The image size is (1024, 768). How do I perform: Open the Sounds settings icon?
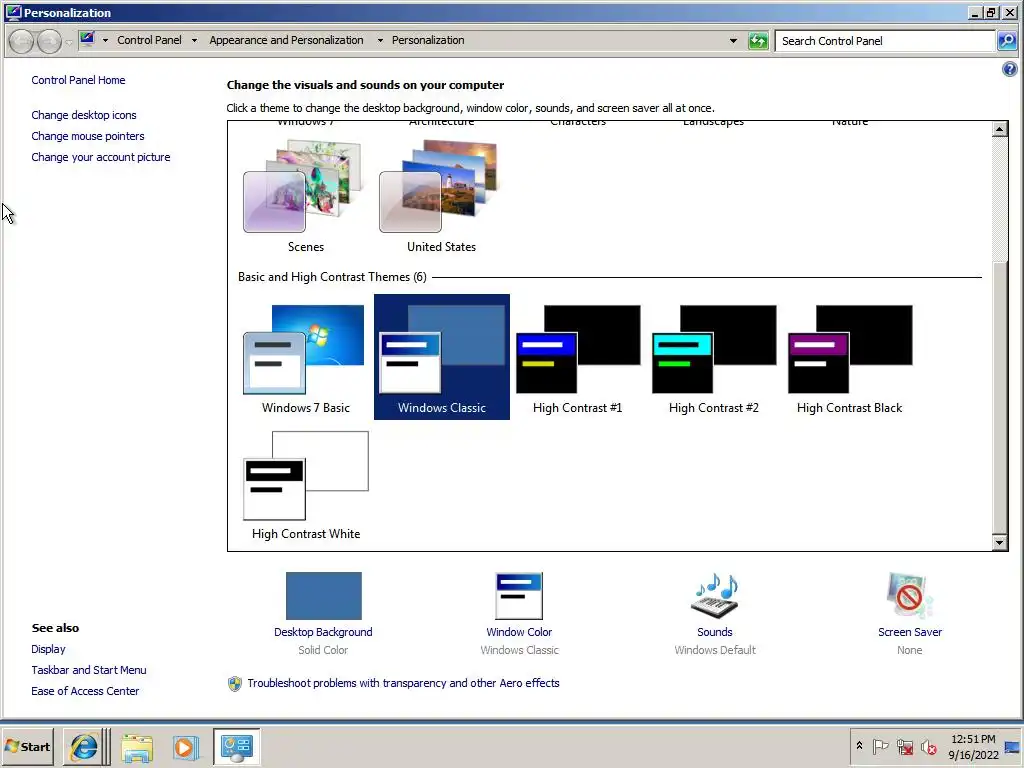[714, 596]
